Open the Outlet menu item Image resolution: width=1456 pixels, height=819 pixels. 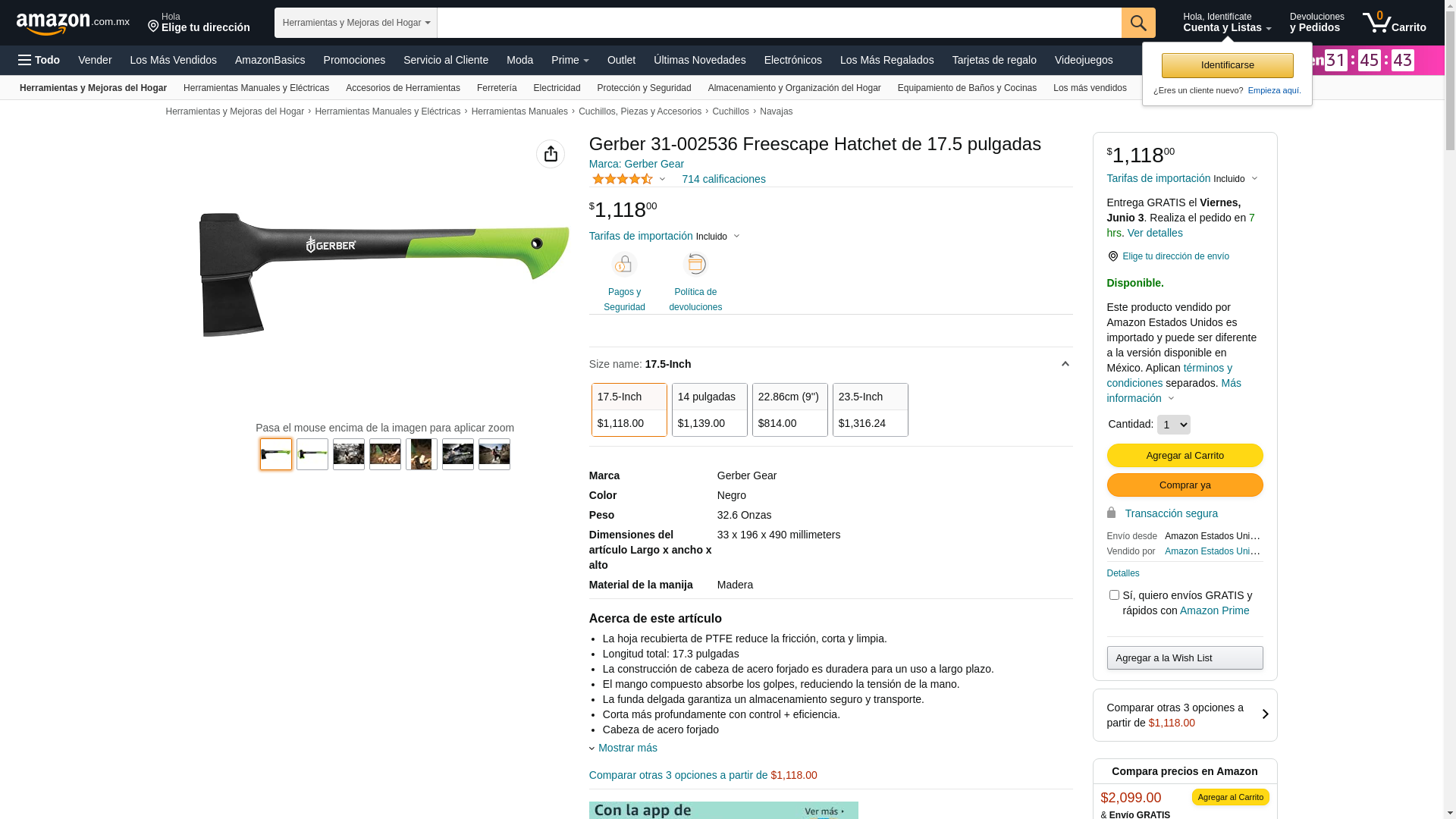(621, 60)
